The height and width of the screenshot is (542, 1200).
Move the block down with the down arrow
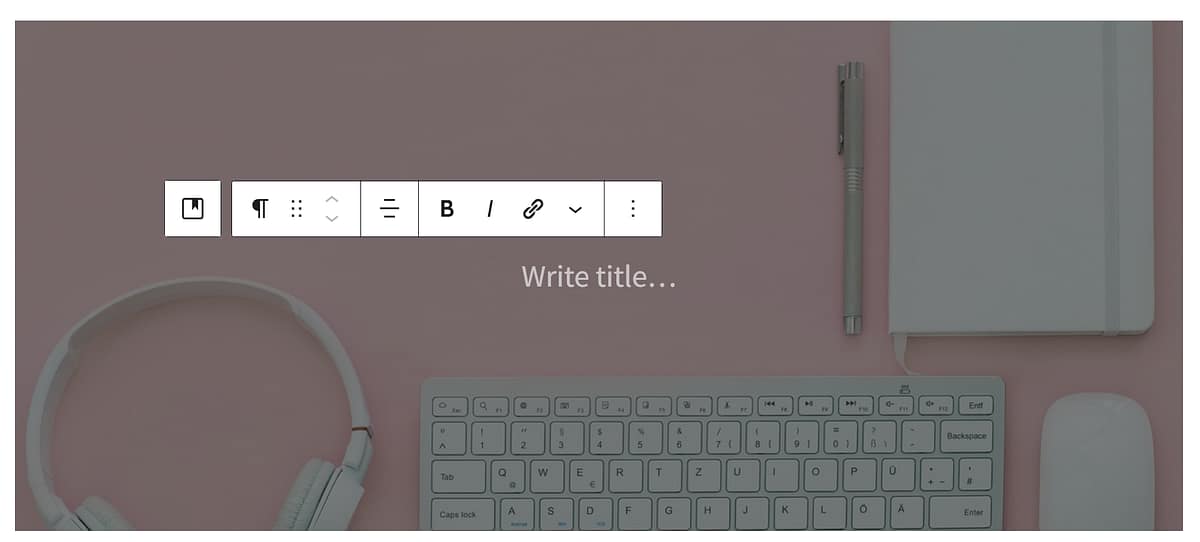[332, 218]
